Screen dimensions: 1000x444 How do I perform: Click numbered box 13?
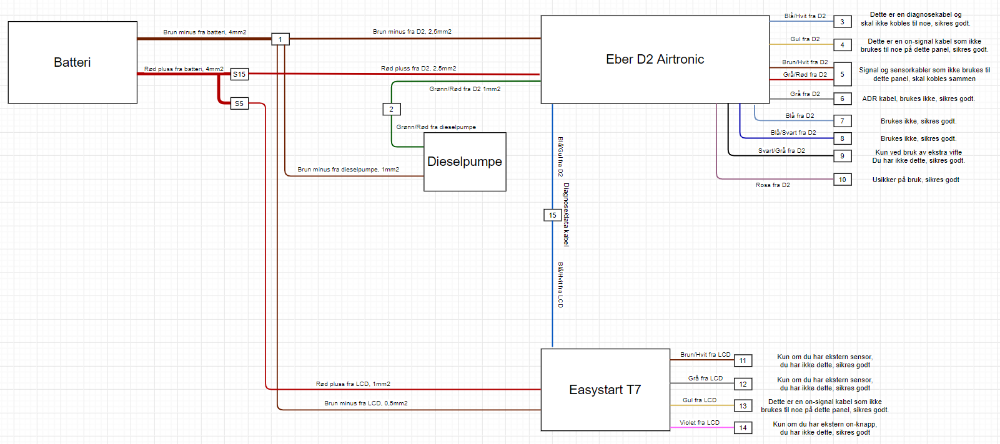click(743, 406)
